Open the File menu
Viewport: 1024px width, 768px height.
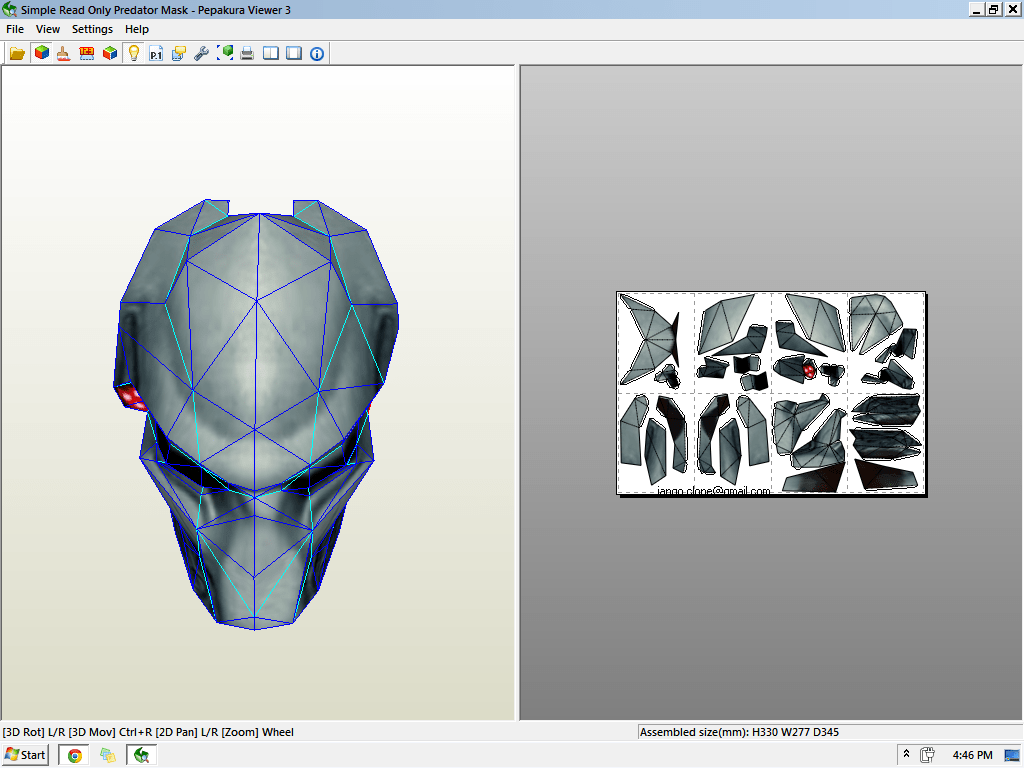click(15, 29)
